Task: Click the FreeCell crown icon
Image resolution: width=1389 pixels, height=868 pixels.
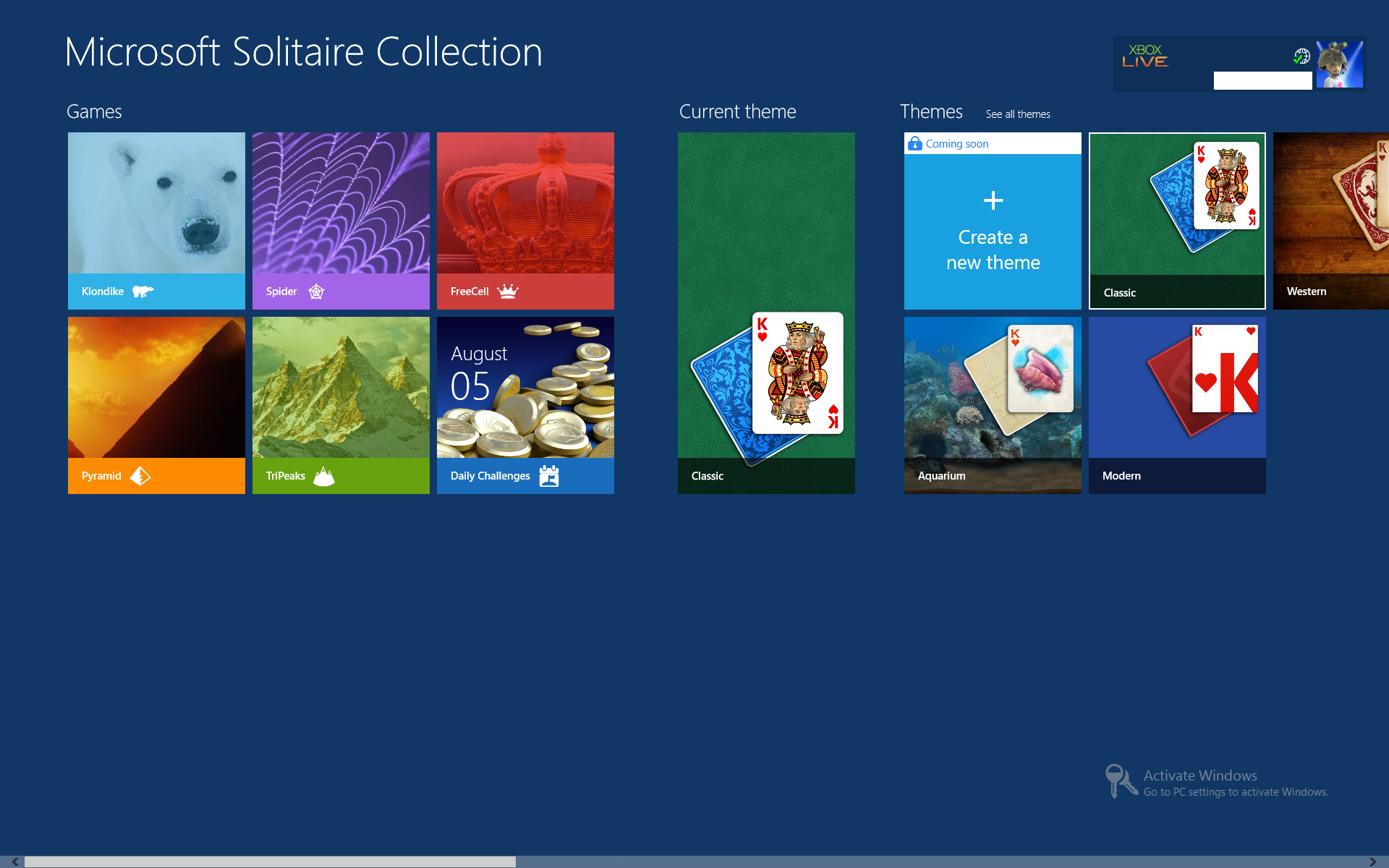Action: pos(508,291)
